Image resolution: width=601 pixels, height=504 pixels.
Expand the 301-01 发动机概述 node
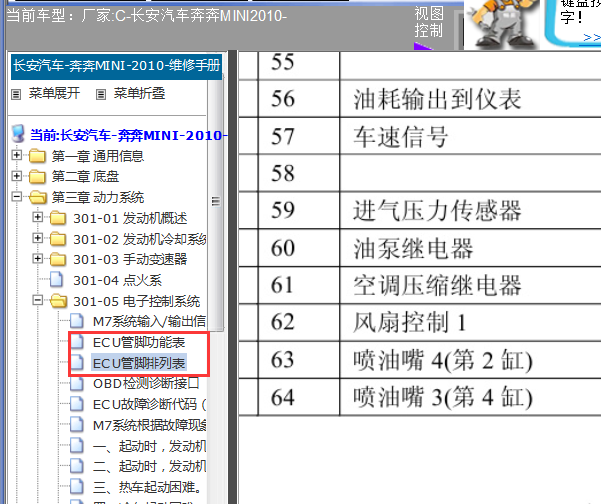(38, 217)
